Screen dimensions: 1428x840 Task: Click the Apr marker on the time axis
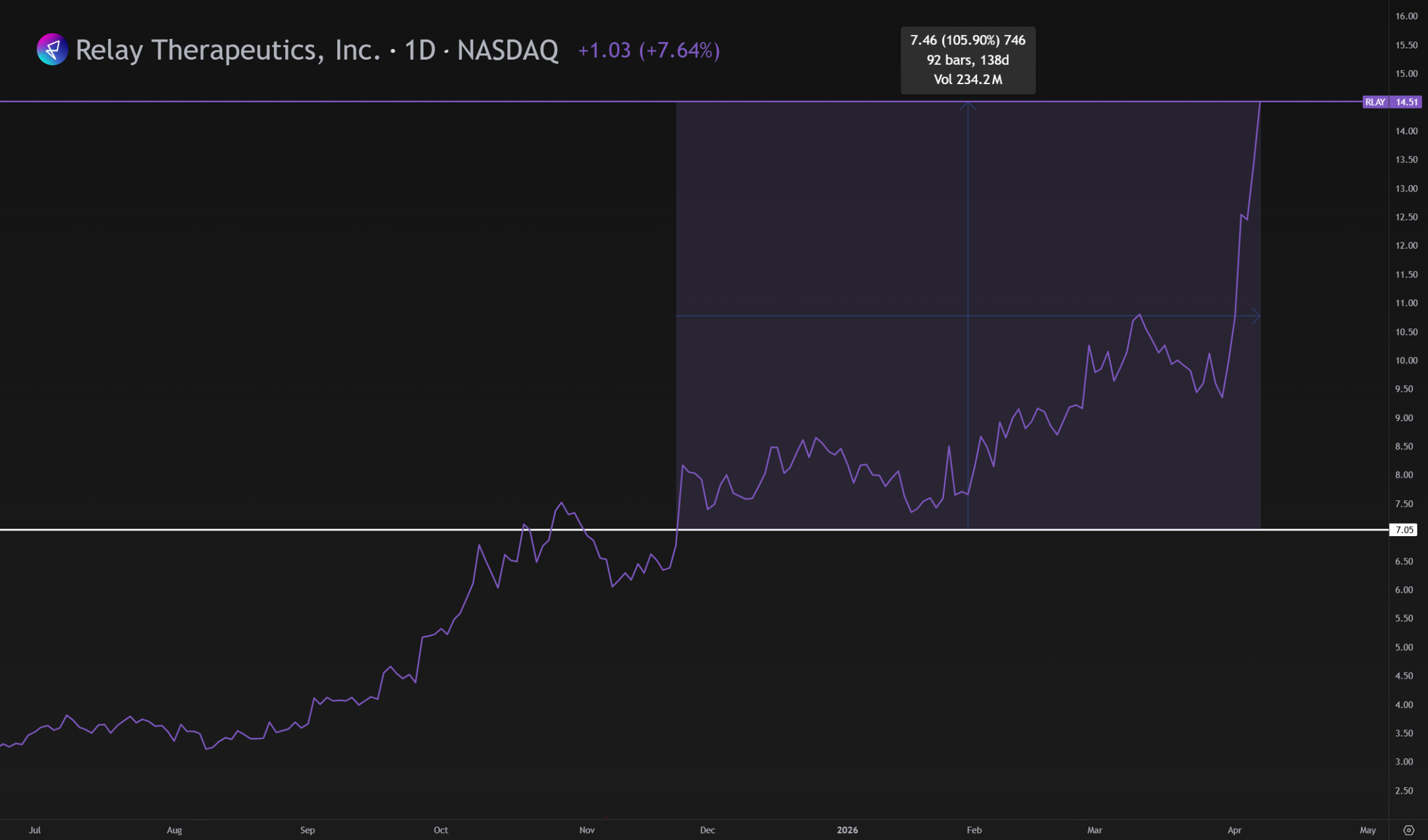click(1234, 830)
